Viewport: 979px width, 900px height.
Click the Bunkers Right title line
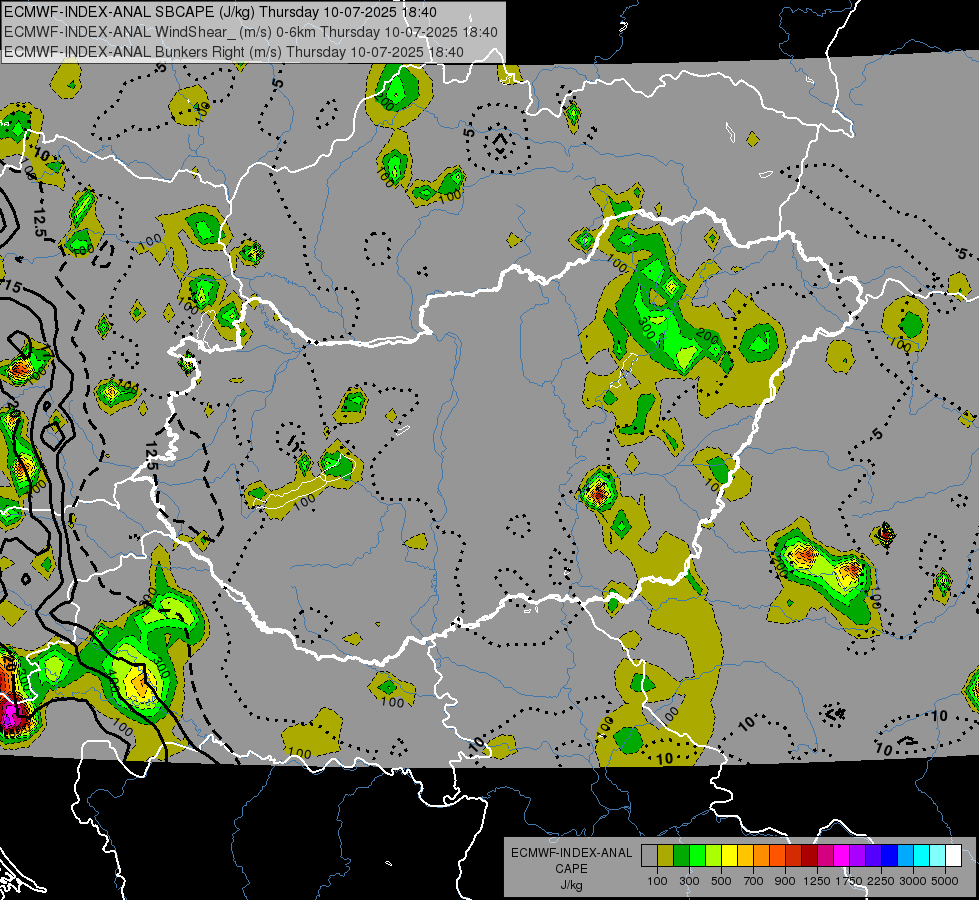coord(234,52)
